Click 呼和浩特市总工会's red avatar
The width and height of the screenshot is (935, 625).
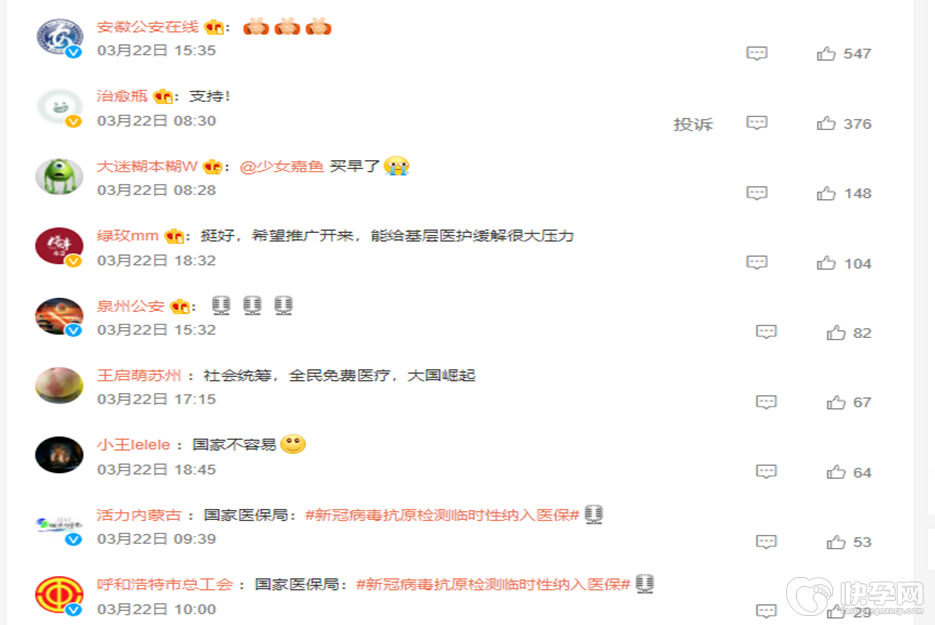click(x=59, y=595)
